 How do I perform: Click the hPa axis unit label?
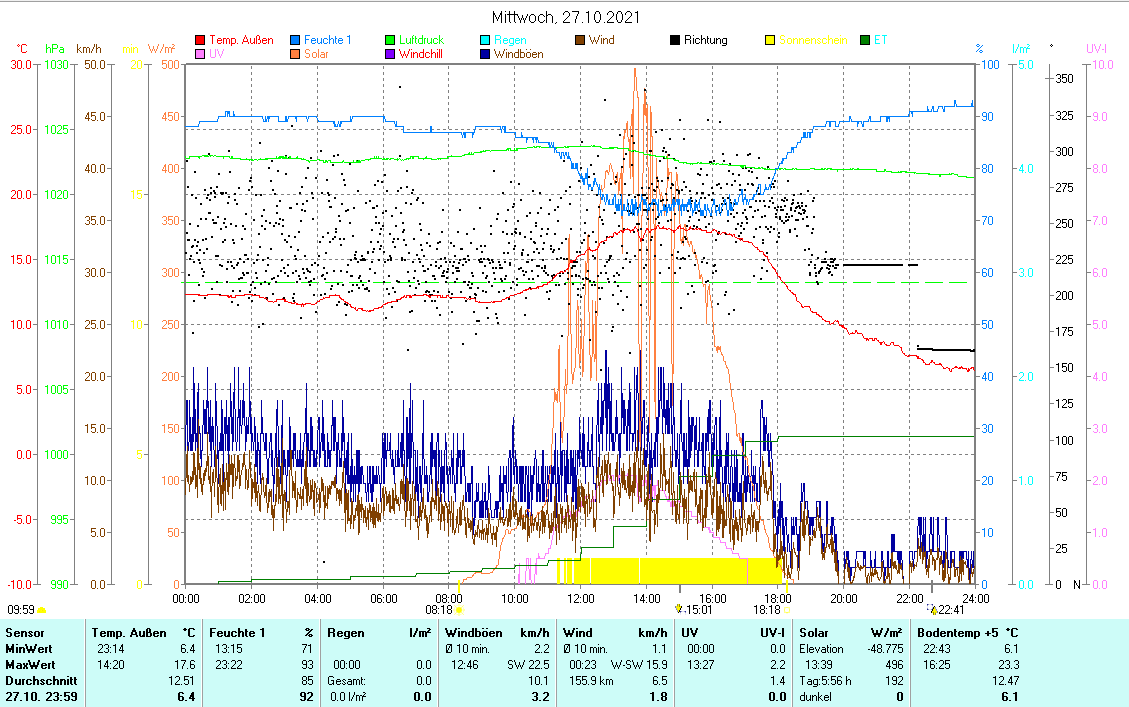click(x=54, y=48)
